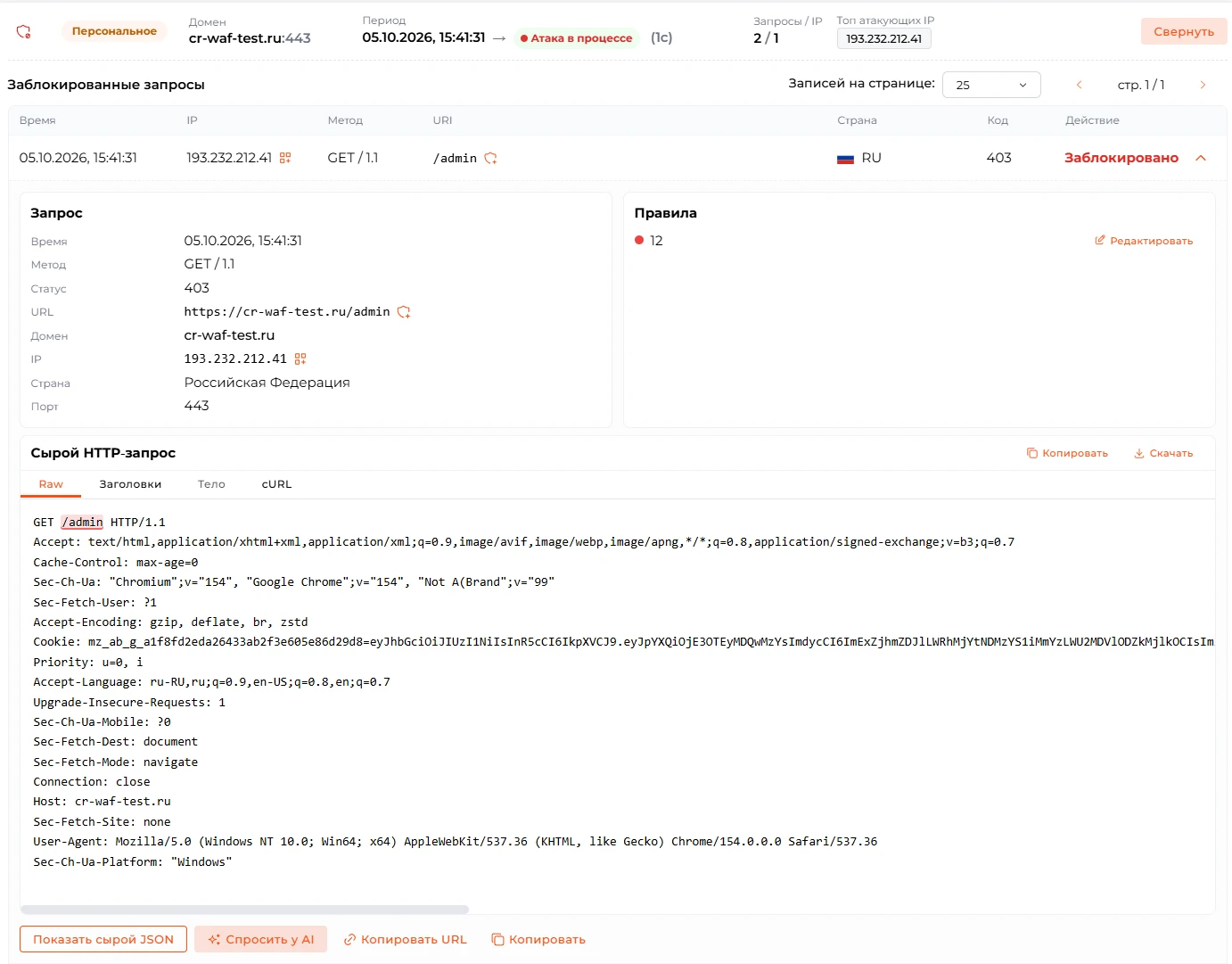The image size is (1232, 964).
Task: Click the Метод column header in the table
Action: [345, 120]
